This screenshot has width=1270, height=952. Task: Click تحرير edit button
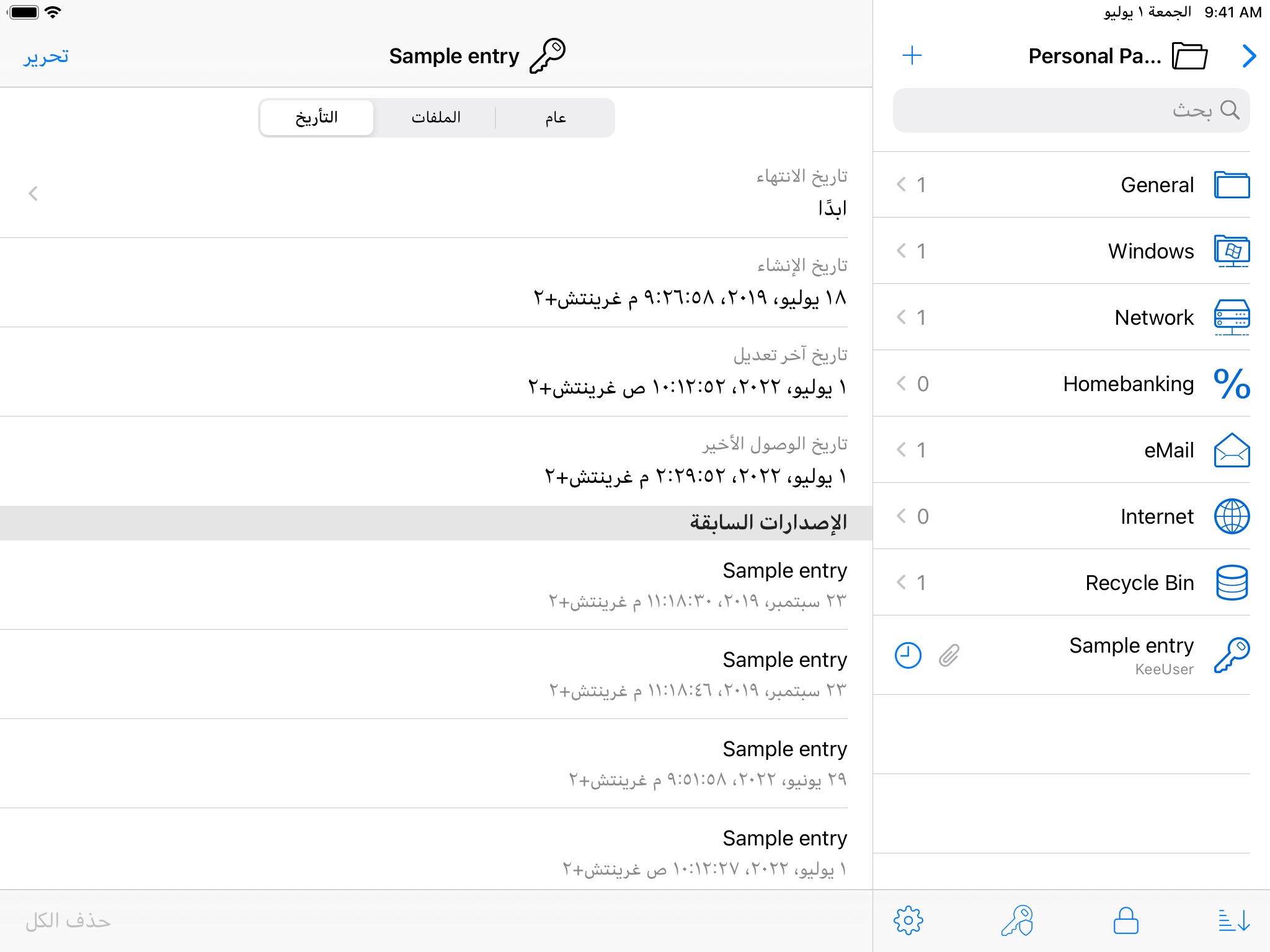pyautogui.click(x=45, y=56)
